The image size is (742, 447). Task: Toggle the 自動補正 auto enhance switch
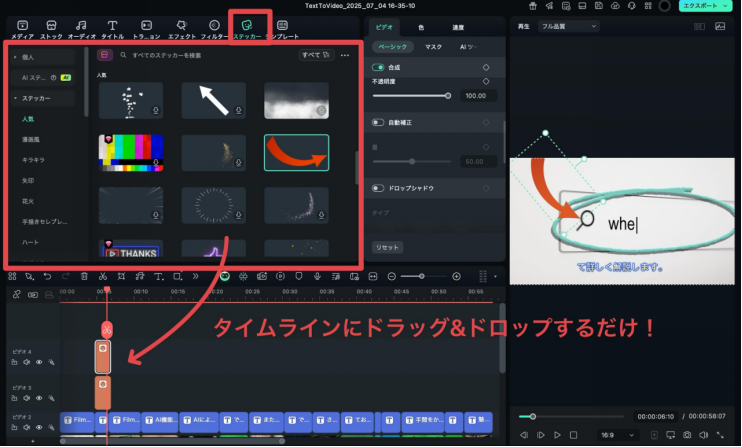point(378,123)
